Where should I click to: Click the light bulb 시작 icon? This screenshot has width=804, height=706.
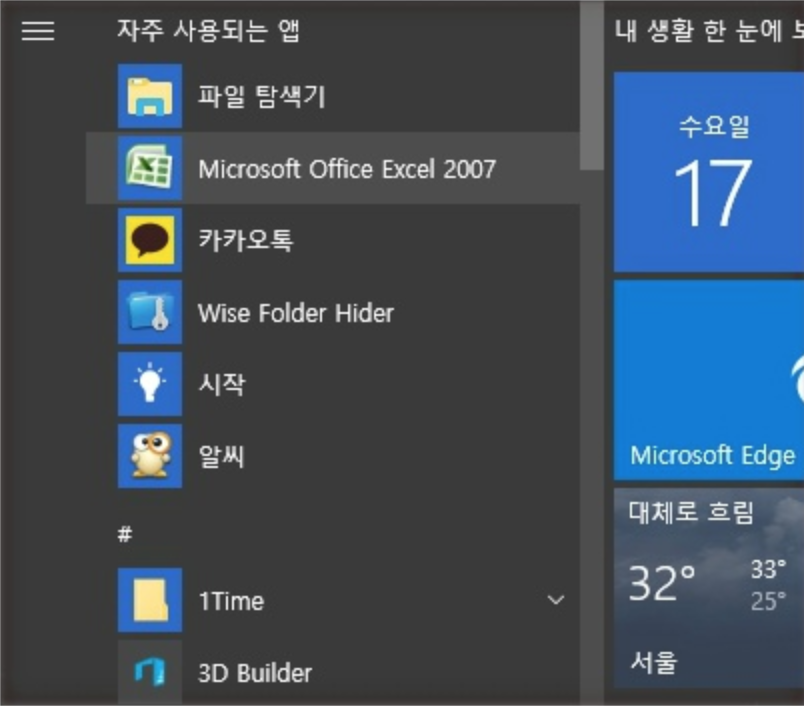(x=150, y=384)
